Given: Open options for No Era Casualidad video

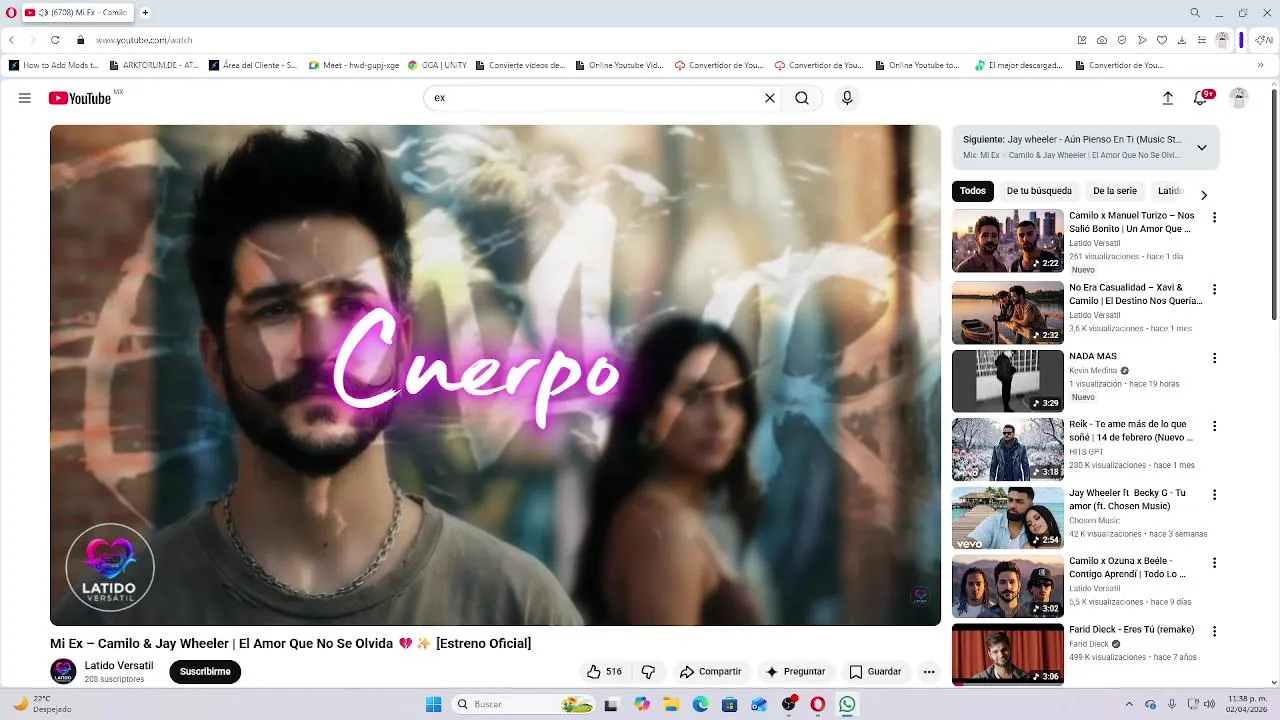Looking at the screenshot, I should tap(1215, 290).
